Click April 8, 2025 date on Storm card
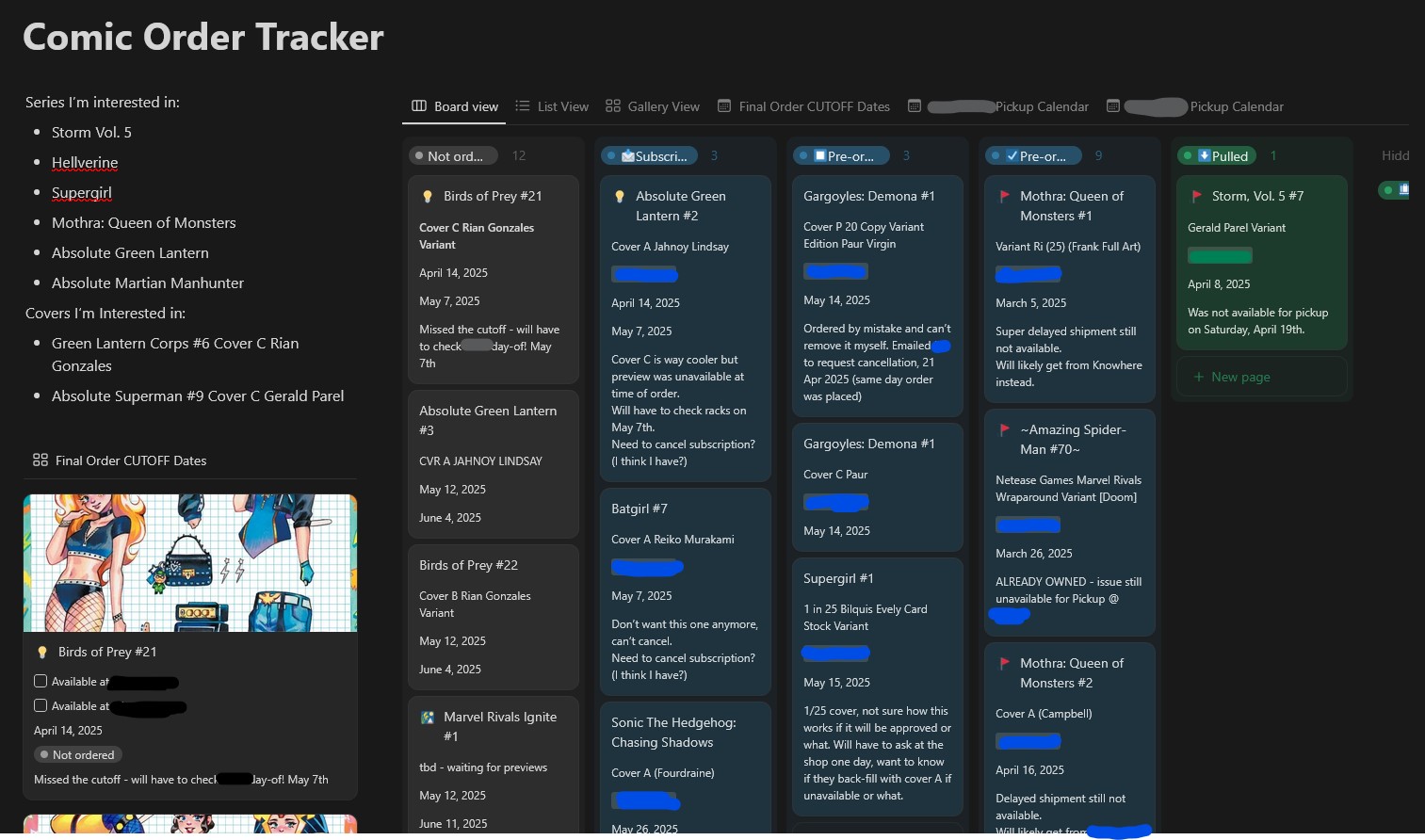This screenshot has height=840, width=1425. (x=1219, y=284)
